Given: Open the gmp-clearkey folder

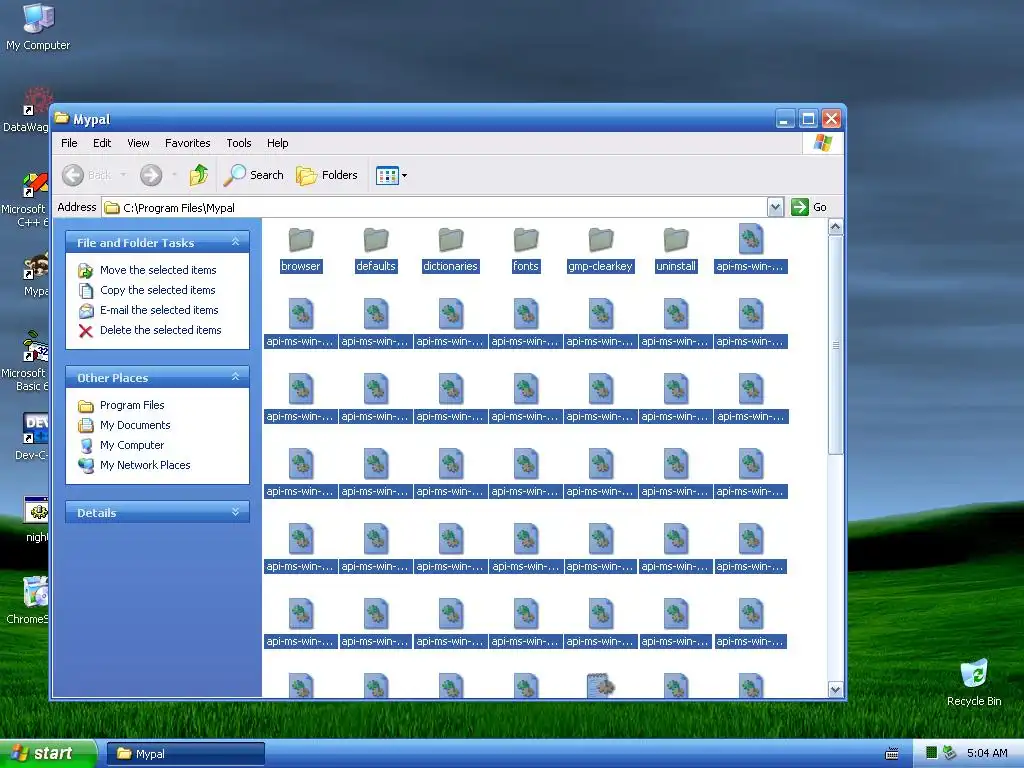Looking at the screenshot, I should pyautogui.click(x=600, y=249).
